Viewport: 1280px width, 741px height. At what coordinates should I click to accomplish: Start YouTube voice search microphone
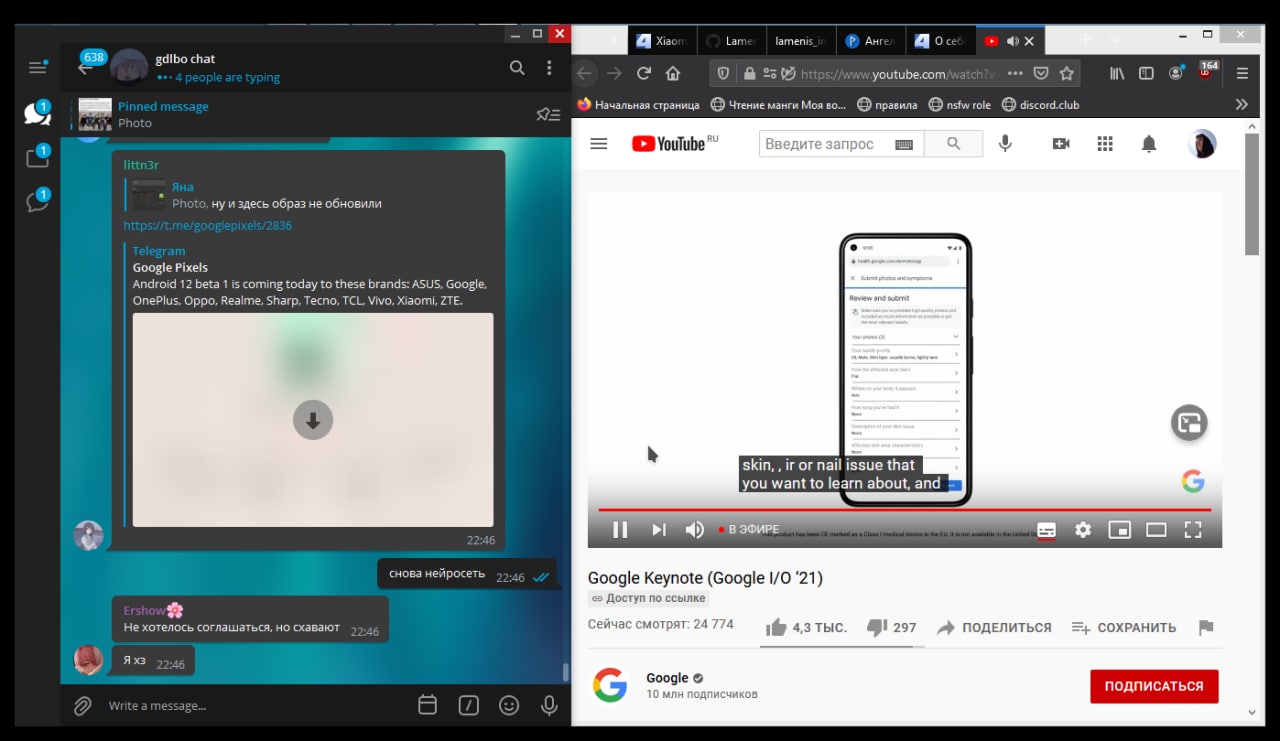(x=1005, y=144)
